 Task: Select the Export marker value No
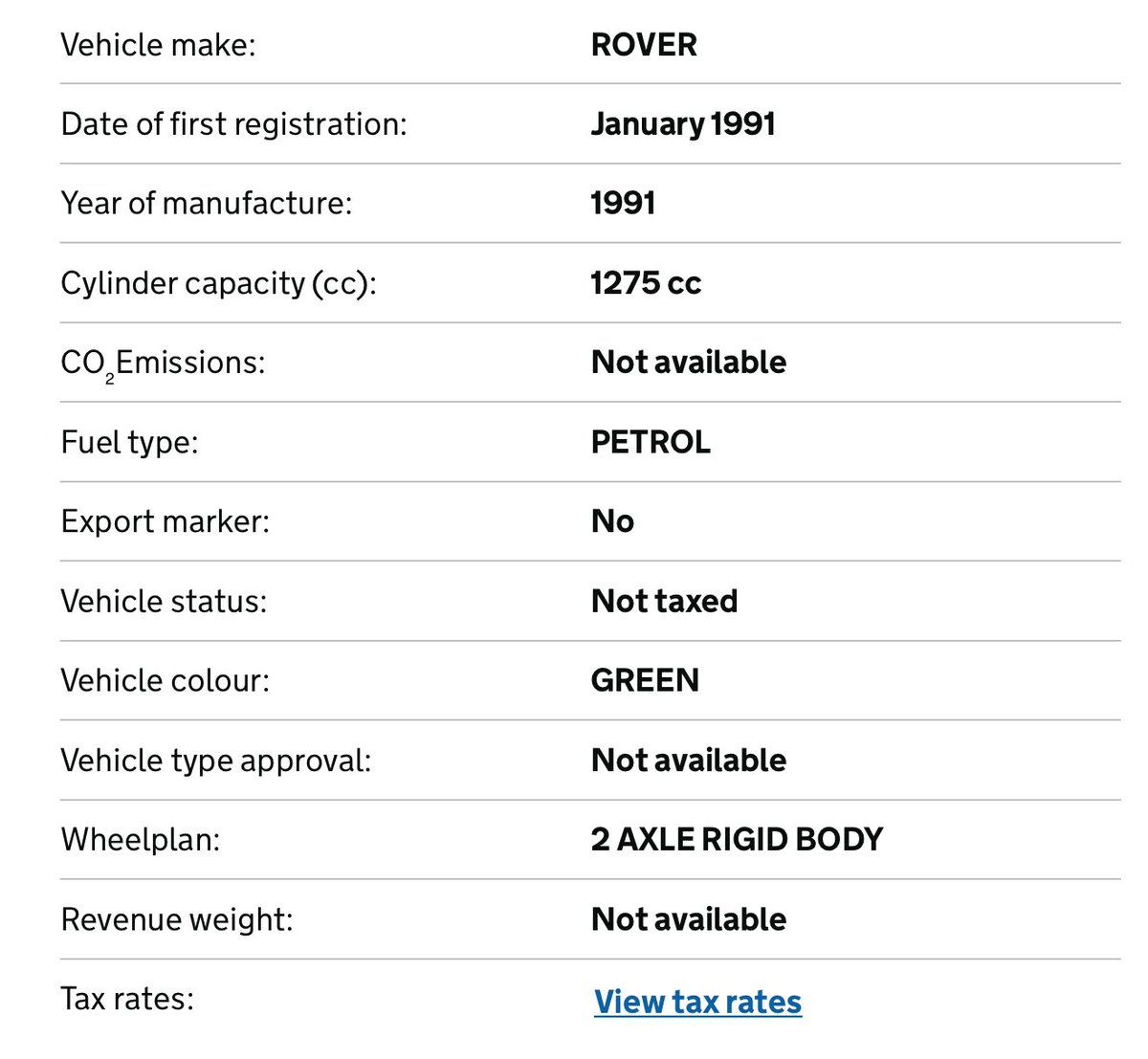click(612, 521)
